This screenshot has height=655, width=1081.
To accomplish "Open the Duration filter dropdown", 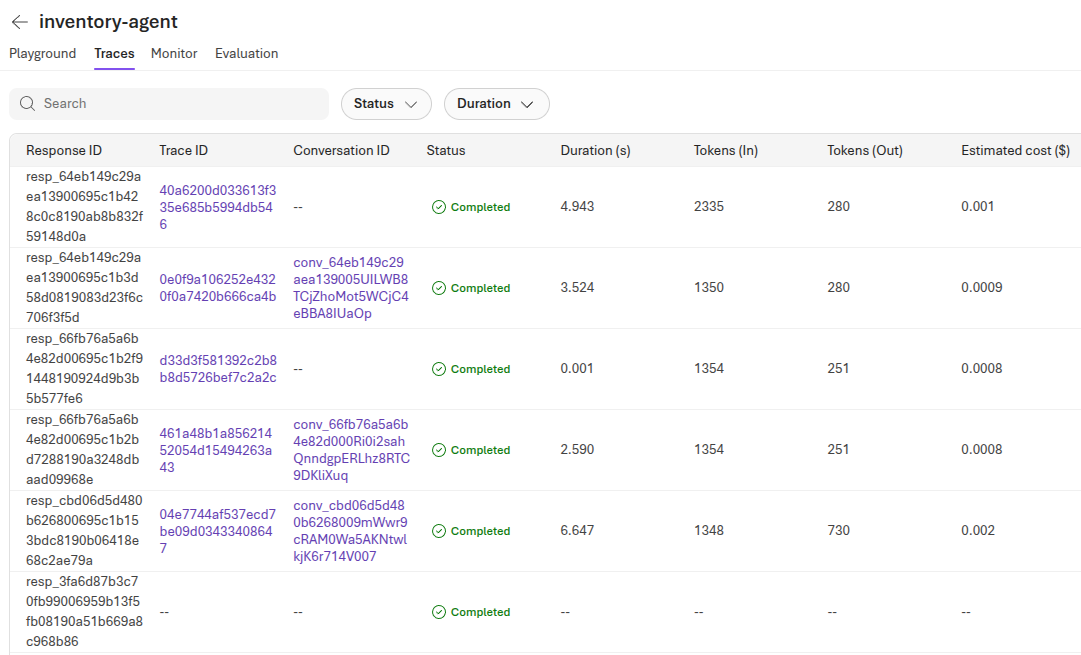I will [x=496, y=103].
